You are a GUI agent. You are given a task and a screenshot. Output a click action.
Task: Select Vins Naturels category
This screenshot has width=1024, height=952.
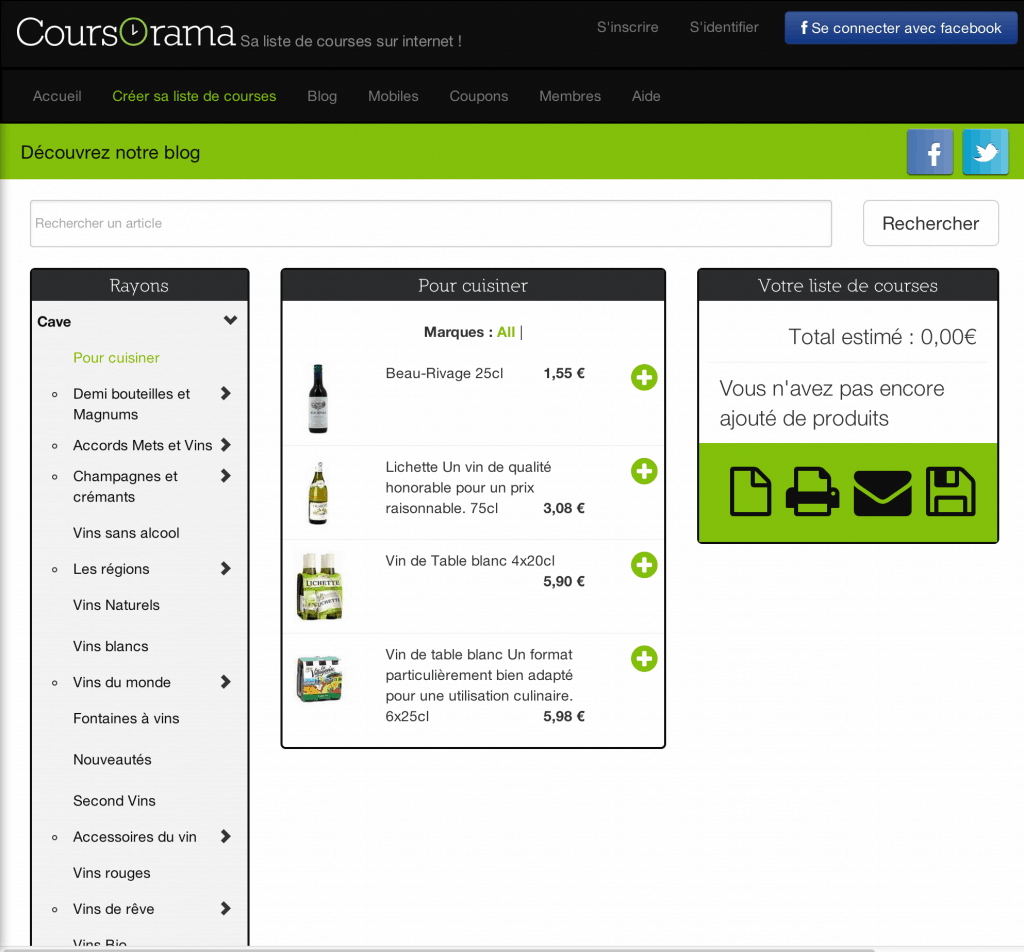coord(116,605)
